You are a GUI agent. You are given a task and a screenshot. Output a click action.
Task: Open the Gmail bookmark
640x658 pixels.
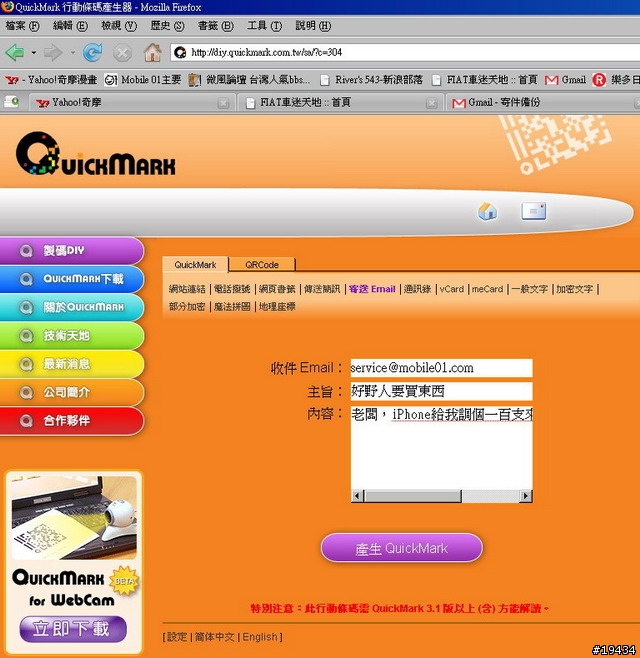pyautogui.click(x=565, y=80)
